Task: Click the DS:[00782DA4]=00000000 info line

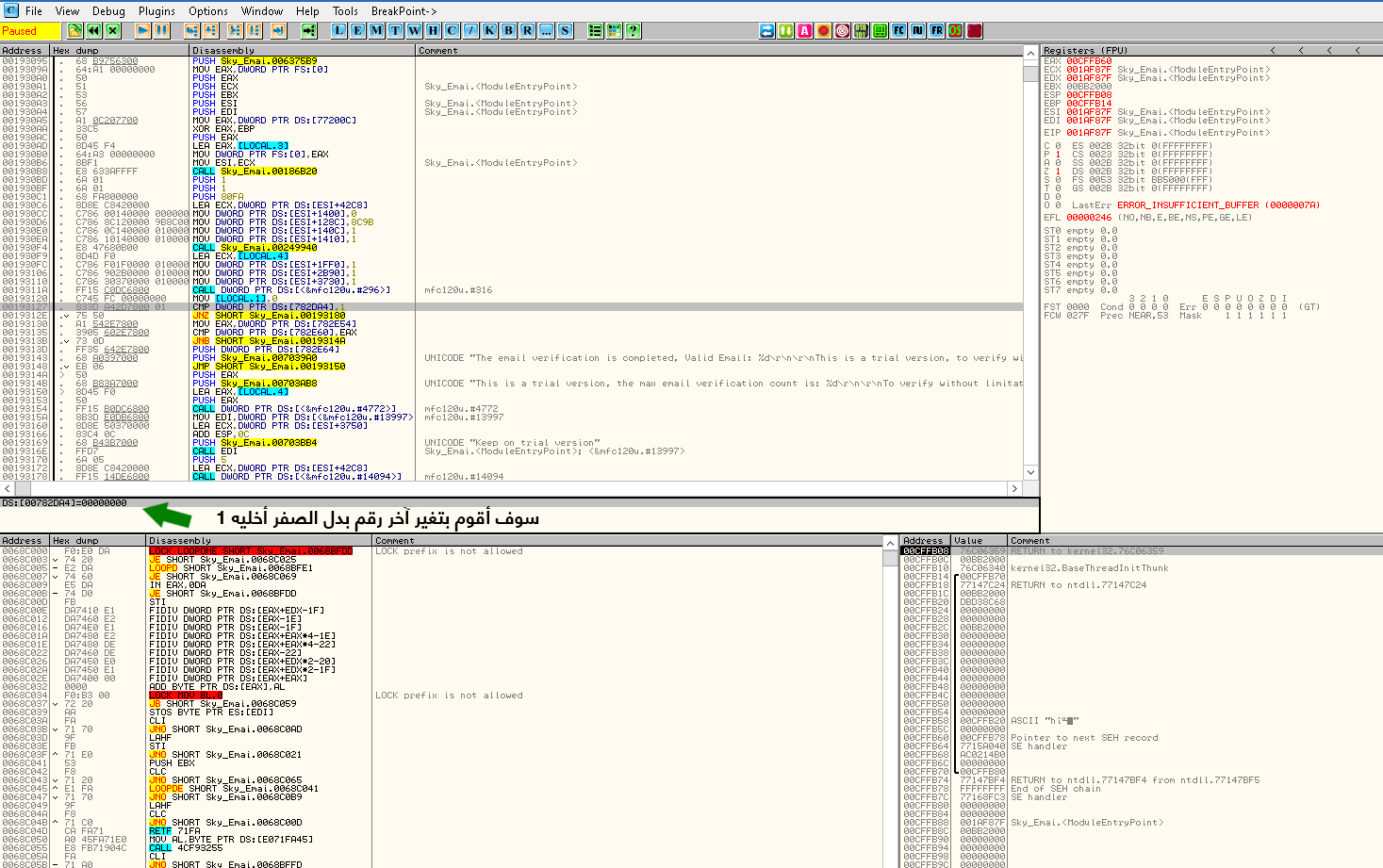Action: click(64, 503)
